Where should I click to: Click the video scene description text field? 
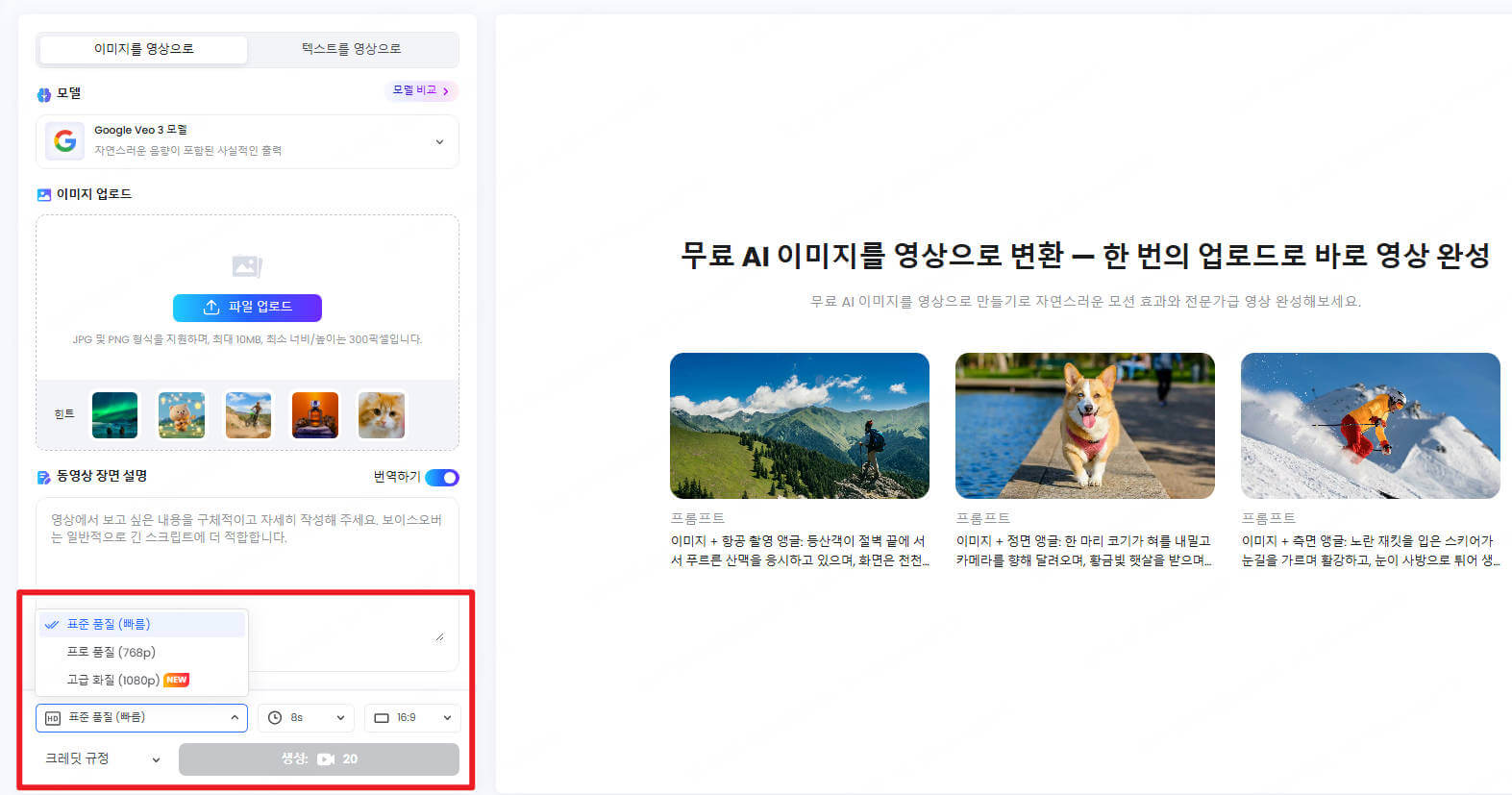[x=247, y=584]
